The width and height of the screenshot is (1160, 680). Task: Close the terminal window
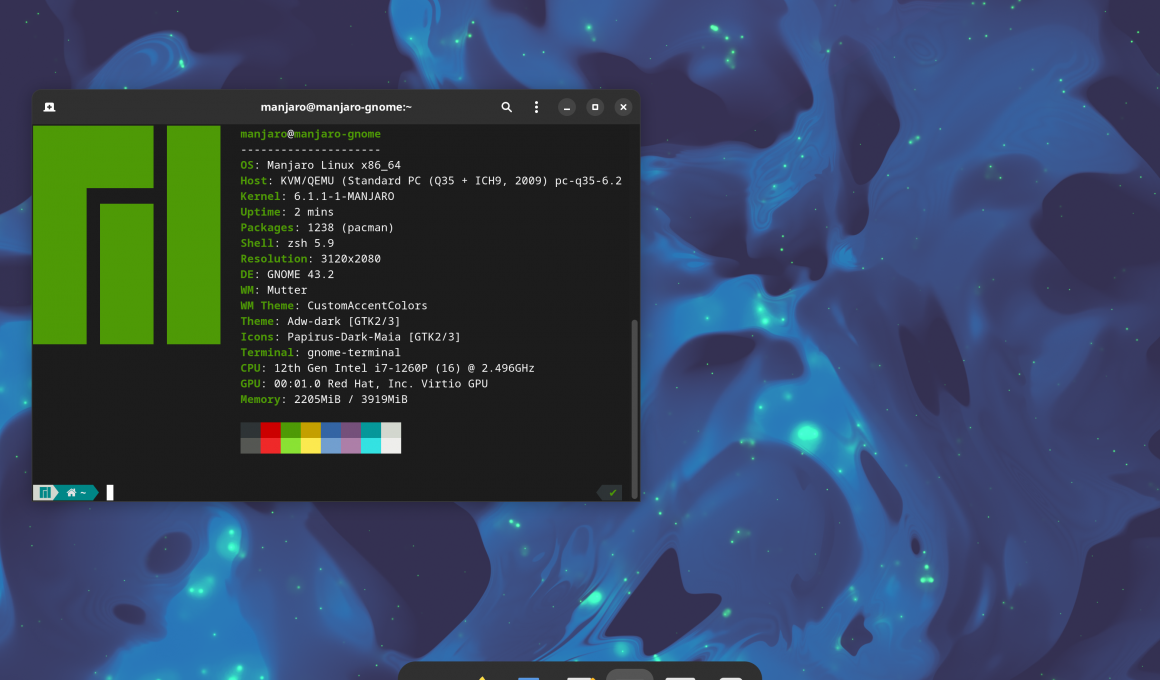[x=624, y=107]
